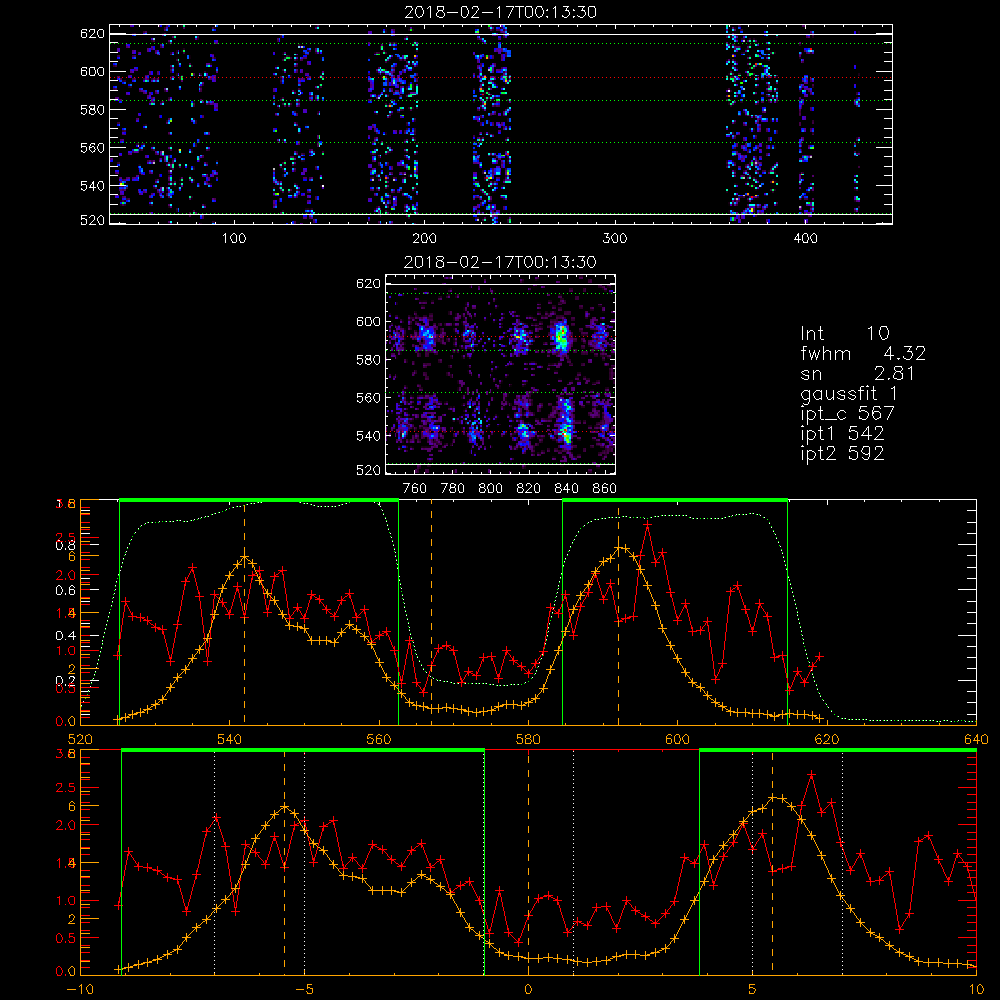The image size is (1000, 1000).
Task: Click the 'ipt2 592' value
Action: click(842, 453)
